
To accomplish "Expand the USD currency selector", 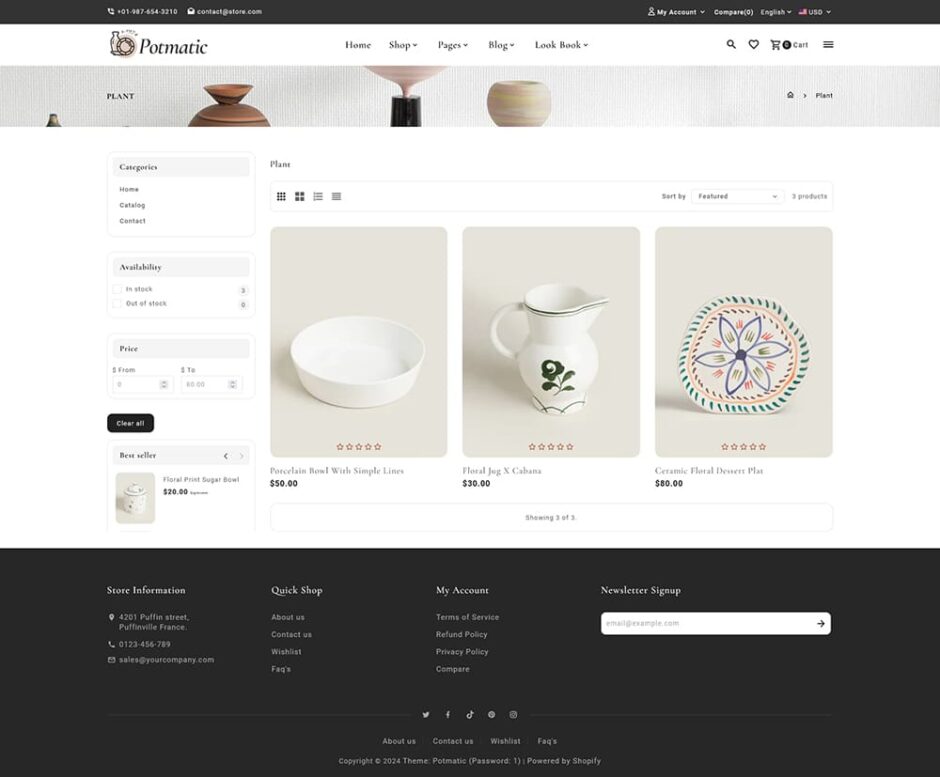I will coord(815,12).
